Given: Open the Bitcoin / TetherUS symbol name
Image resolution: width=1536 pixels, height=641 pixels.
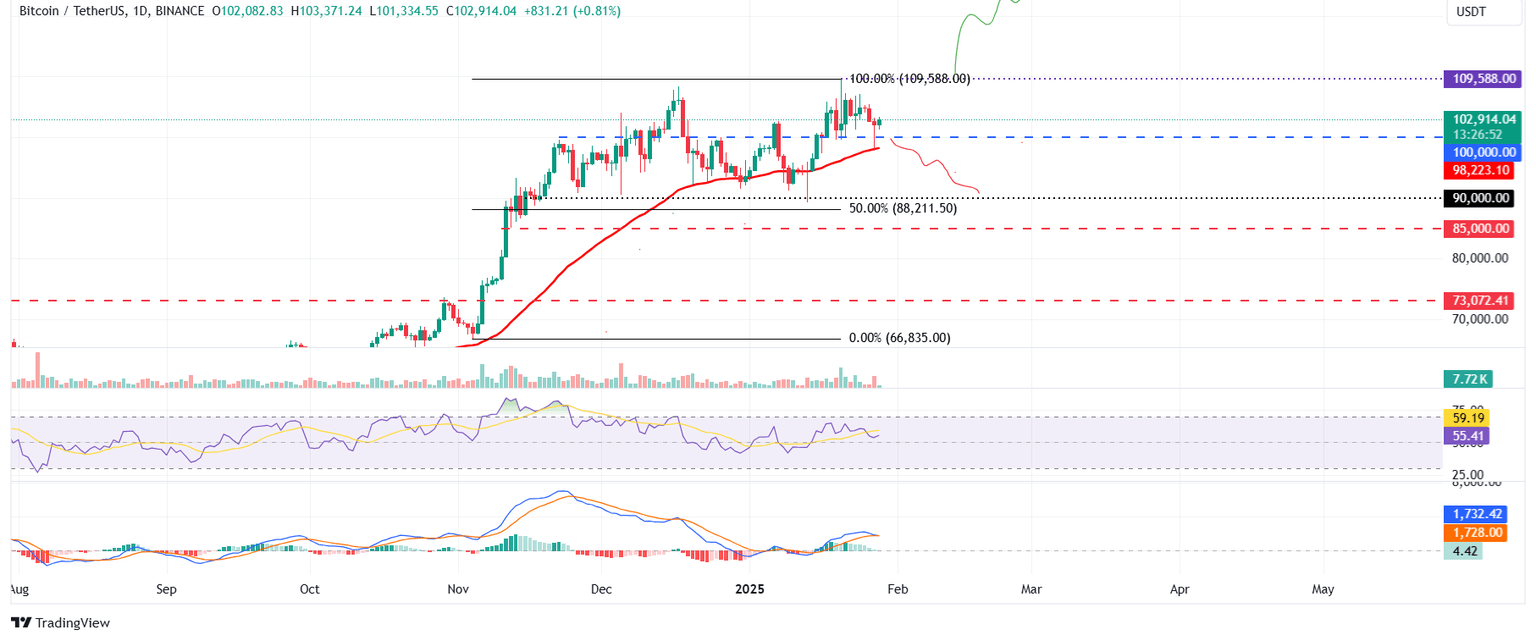Looking at the screenshot, I should 75,11.
